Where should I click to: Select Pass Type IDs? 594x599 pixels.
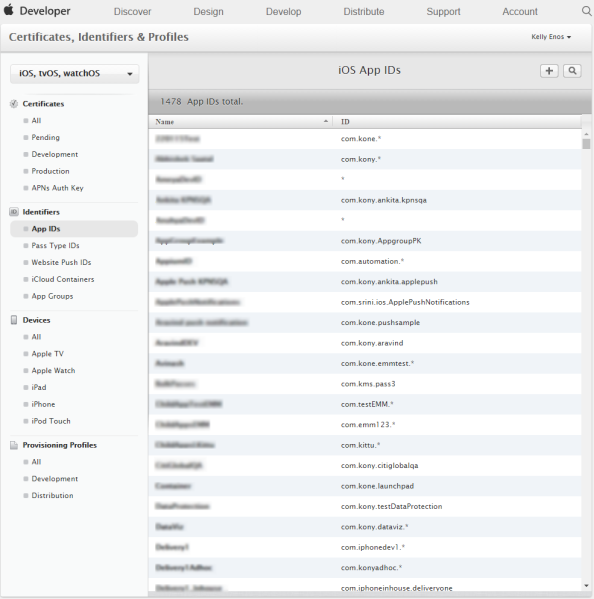coord(55,246)
